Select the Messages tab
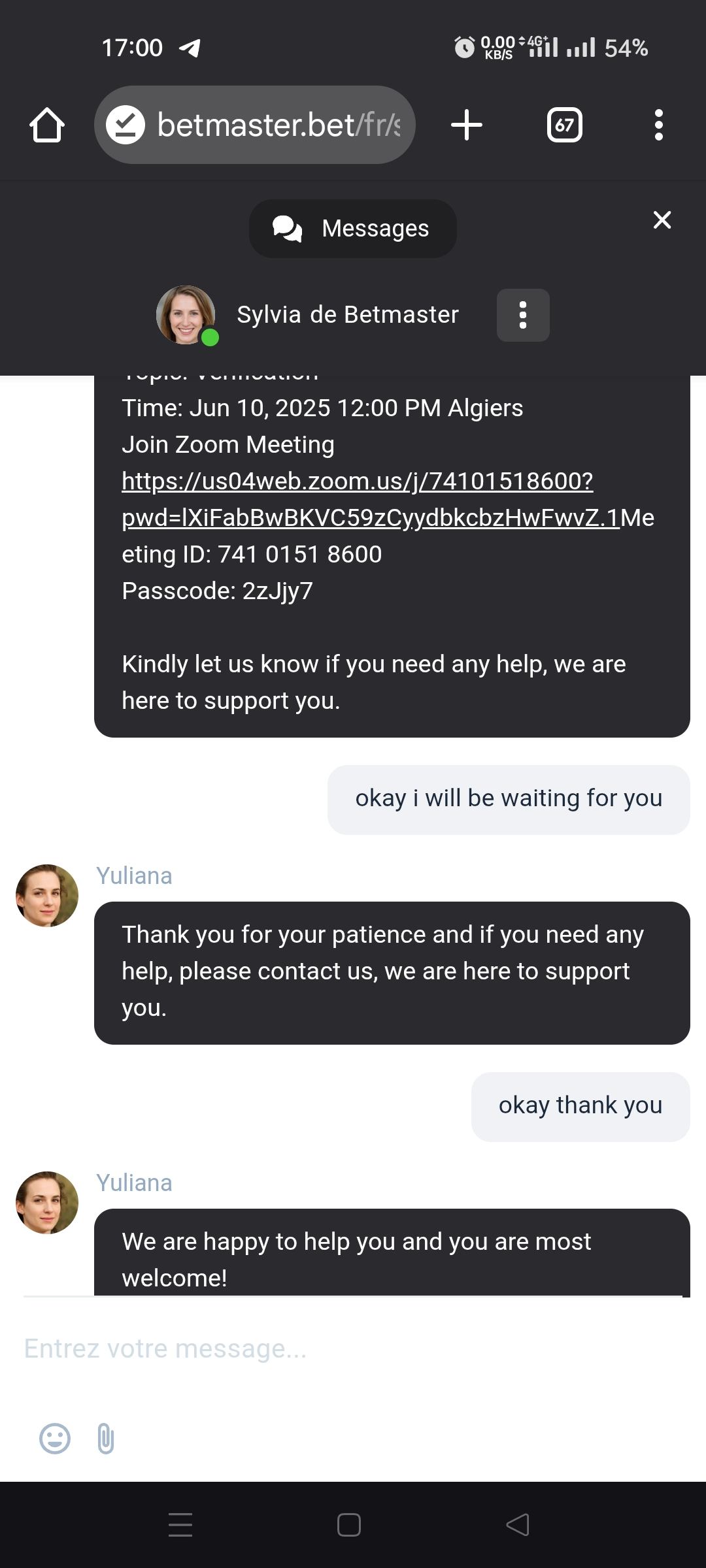706x1568 pixels. point(353,229)
